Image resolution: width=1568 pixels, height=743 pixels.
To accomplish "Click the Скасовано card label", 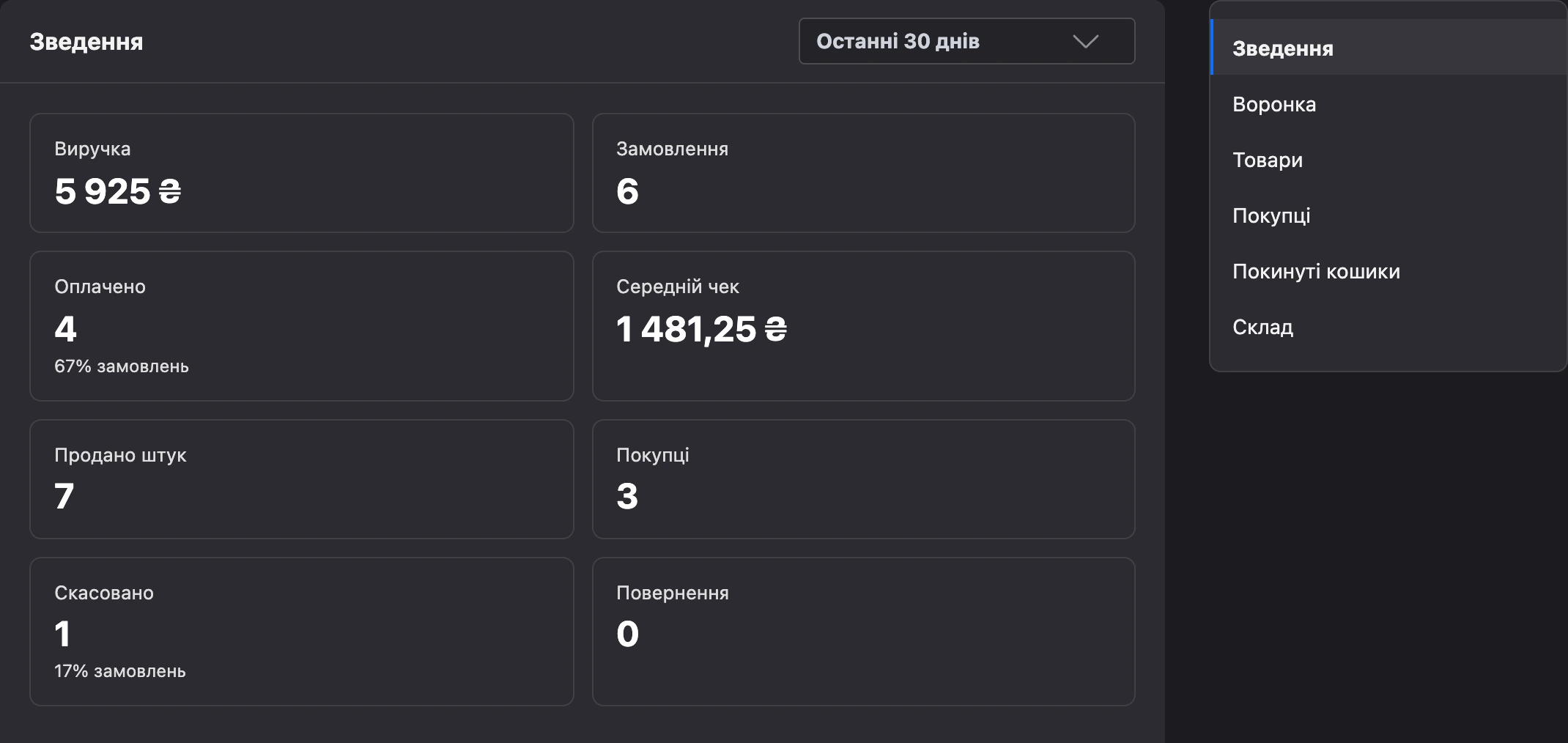I will [x=104, y=593].
